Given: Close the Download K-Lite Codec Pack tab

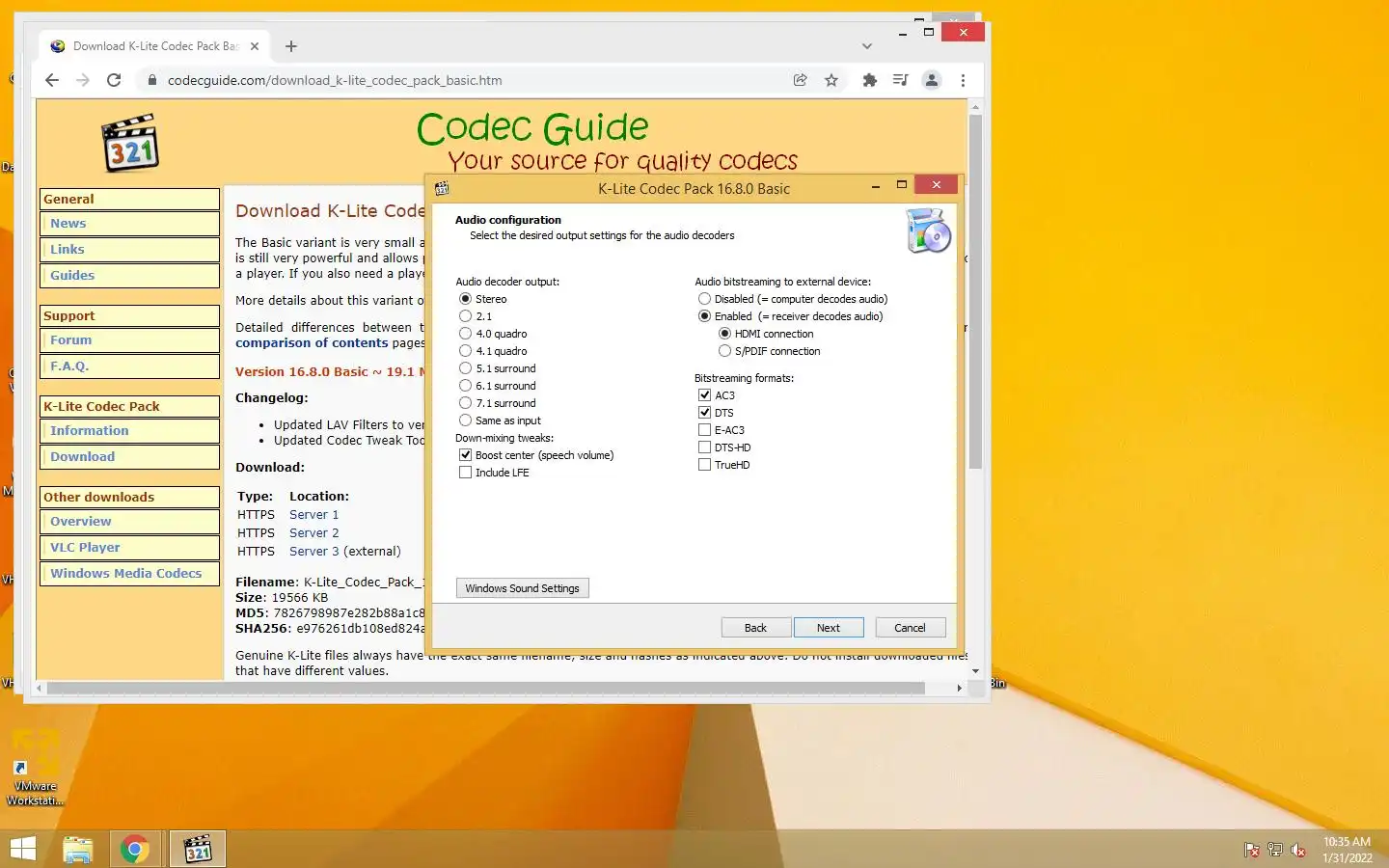Looking at the screenshot, I should click(x=255, y=46).
